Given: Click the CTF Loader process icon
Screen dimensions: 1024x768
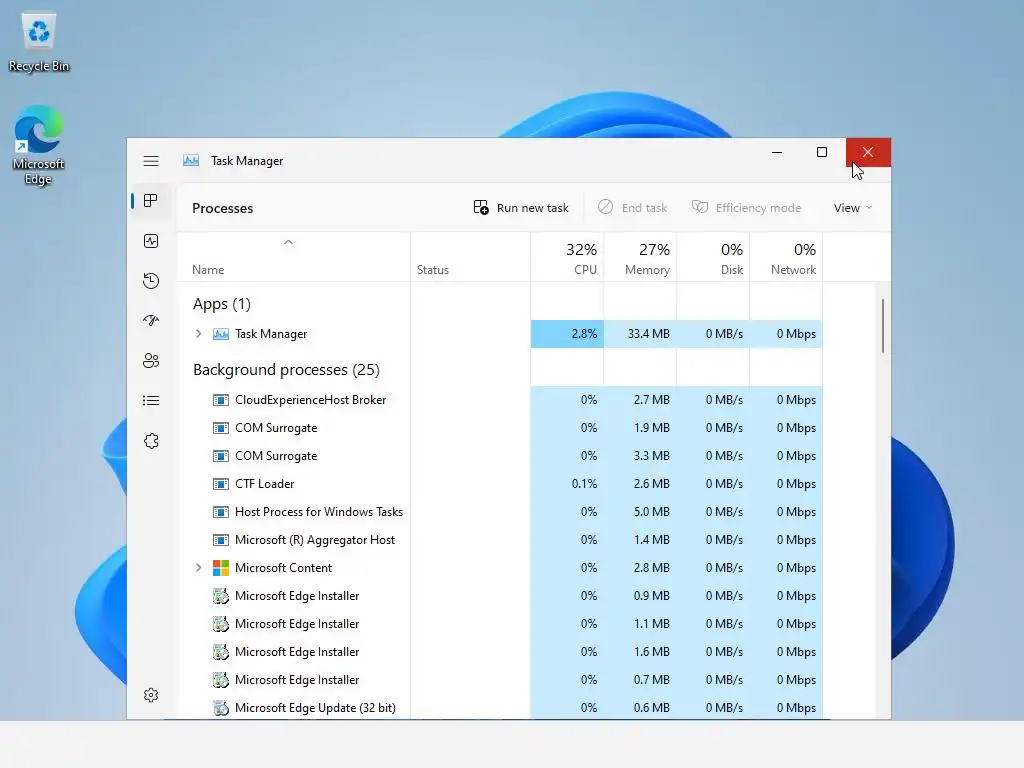Looking at the screenshot, I should tap(221, 484).
